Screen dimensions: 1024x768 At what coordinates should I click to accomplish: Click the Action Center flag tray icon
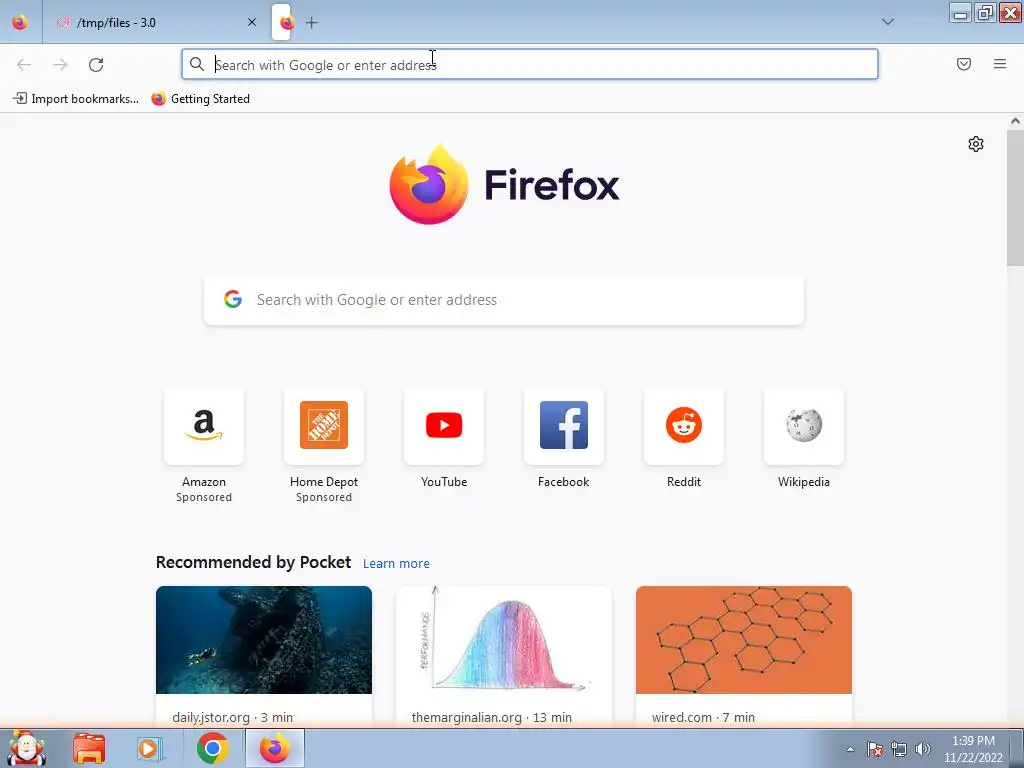(875, 750)
